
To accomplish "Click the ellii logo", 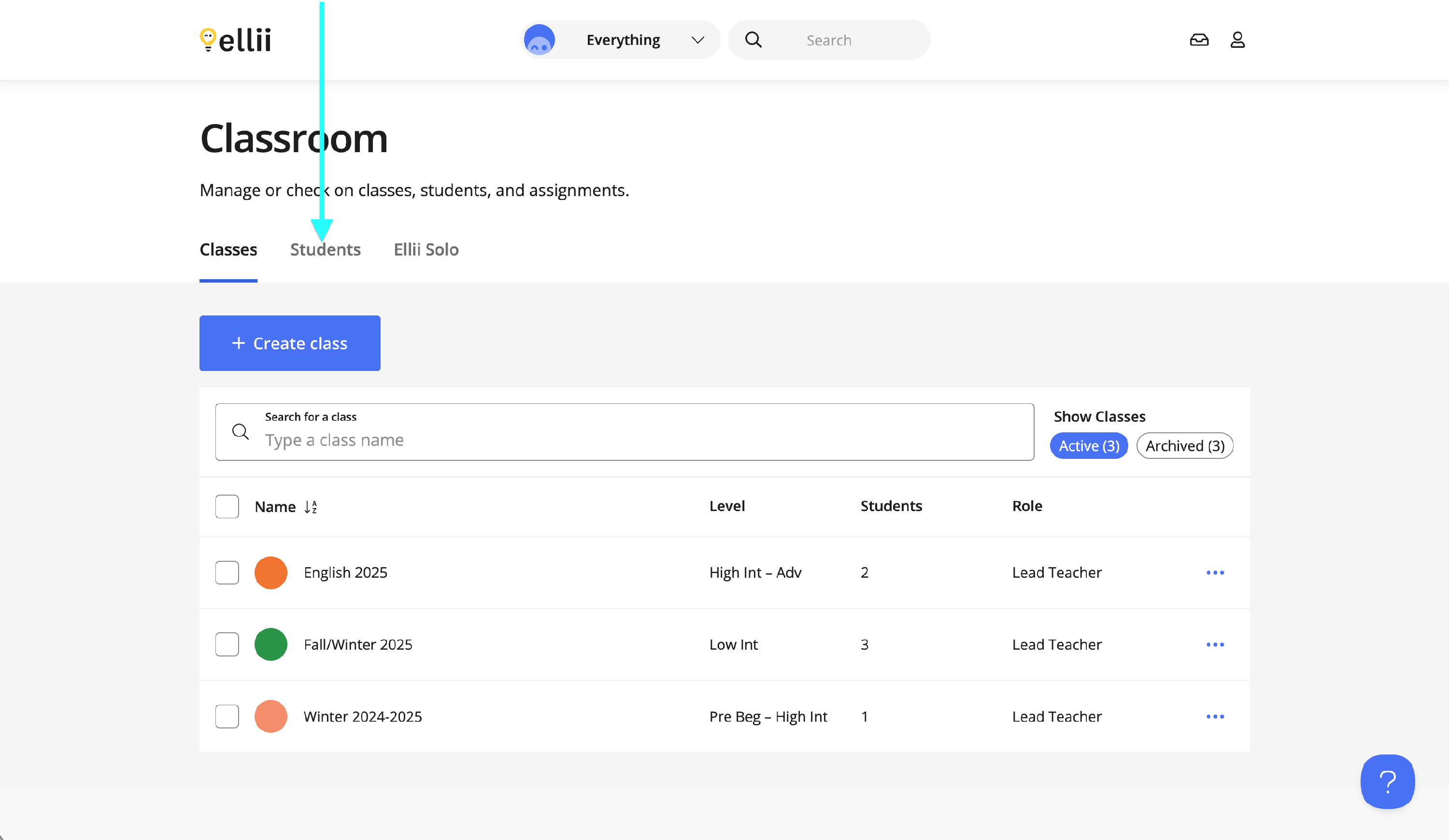I will [236, 40].
